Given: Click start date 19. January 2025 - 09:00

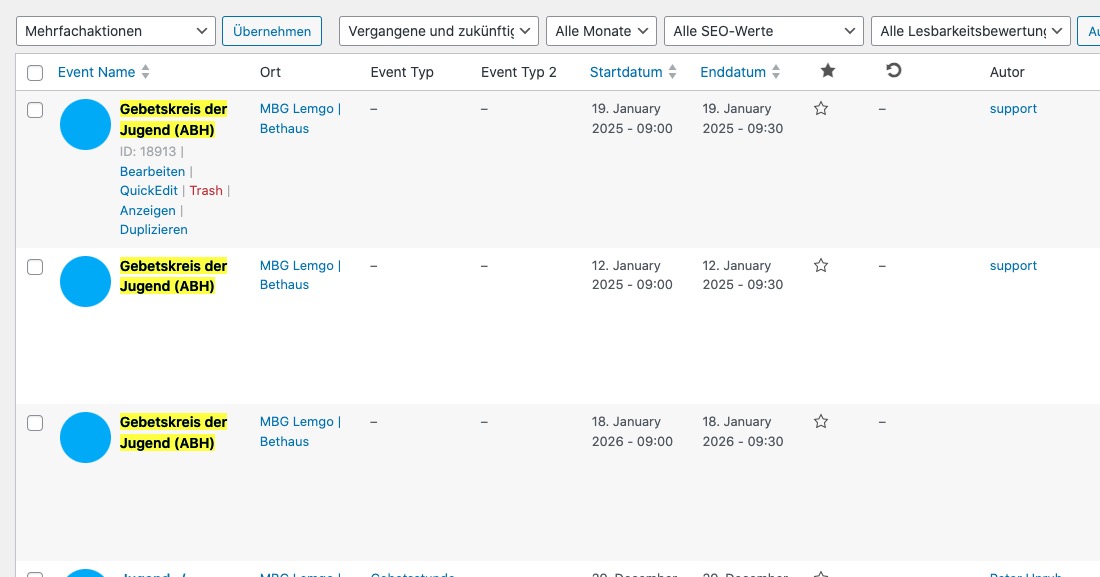Looking at the screenshot, I should 632,119.
